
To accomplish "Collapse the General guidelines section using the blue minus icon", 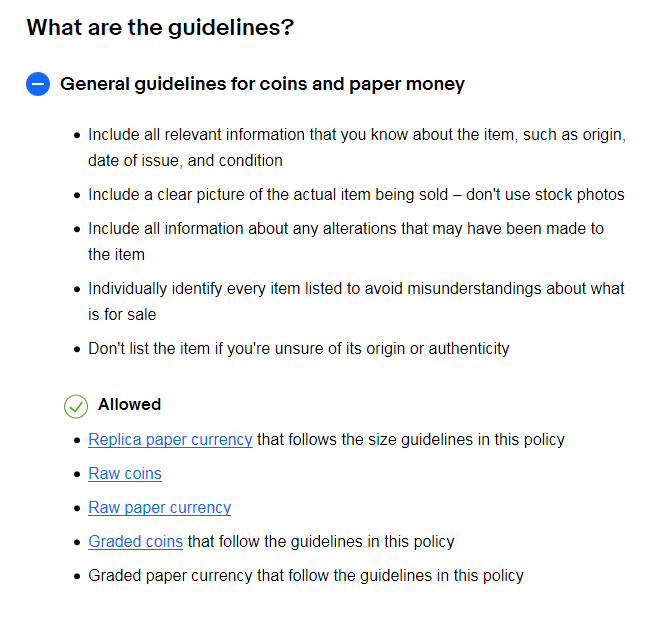I will [x=38, y=84].
